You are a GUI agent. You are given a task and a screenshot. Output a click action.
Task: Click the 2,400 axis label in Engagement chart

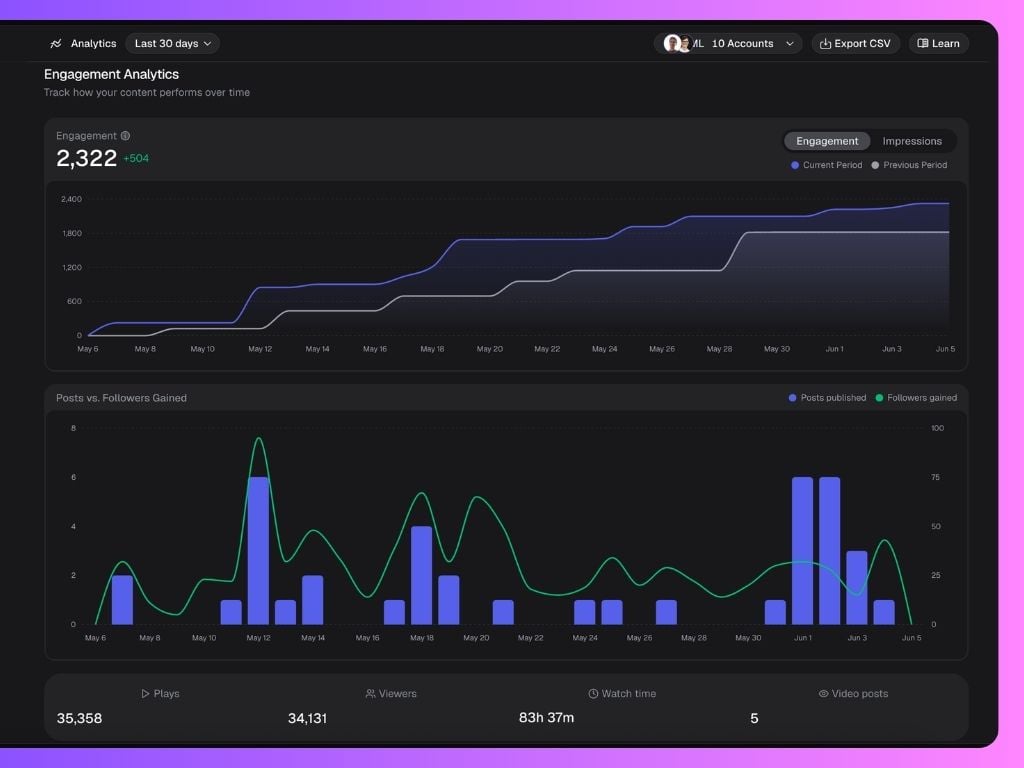[x=71, y=199]
